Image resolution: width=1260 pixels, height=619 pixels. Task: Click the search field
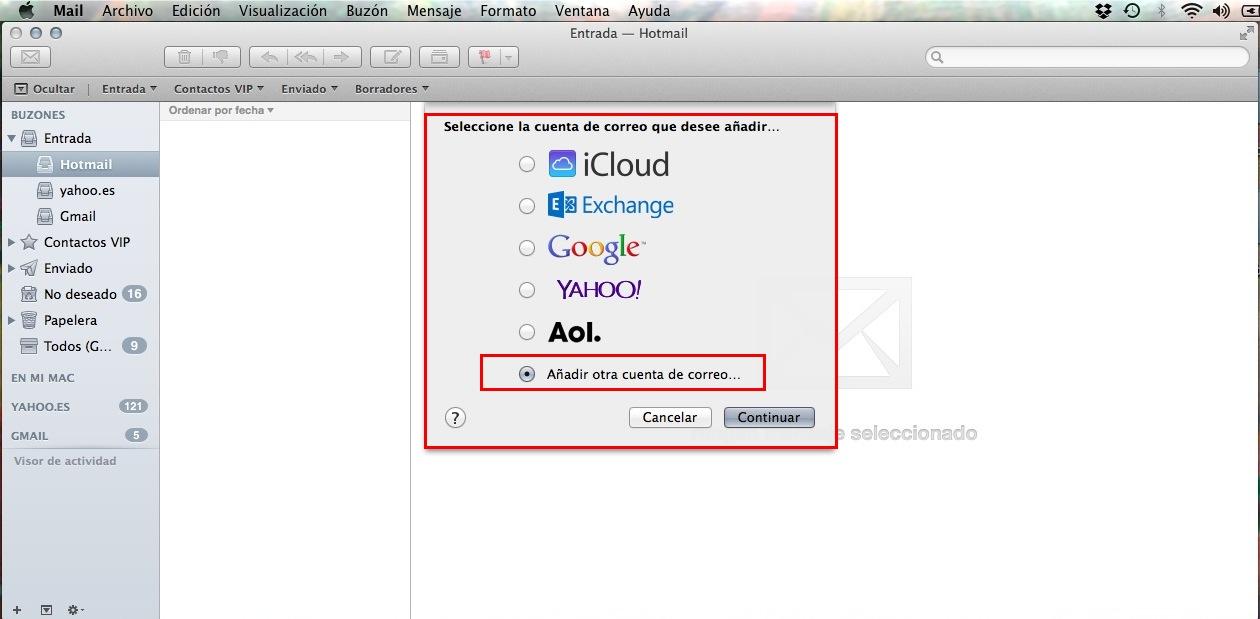click(x=1086, y=57)
